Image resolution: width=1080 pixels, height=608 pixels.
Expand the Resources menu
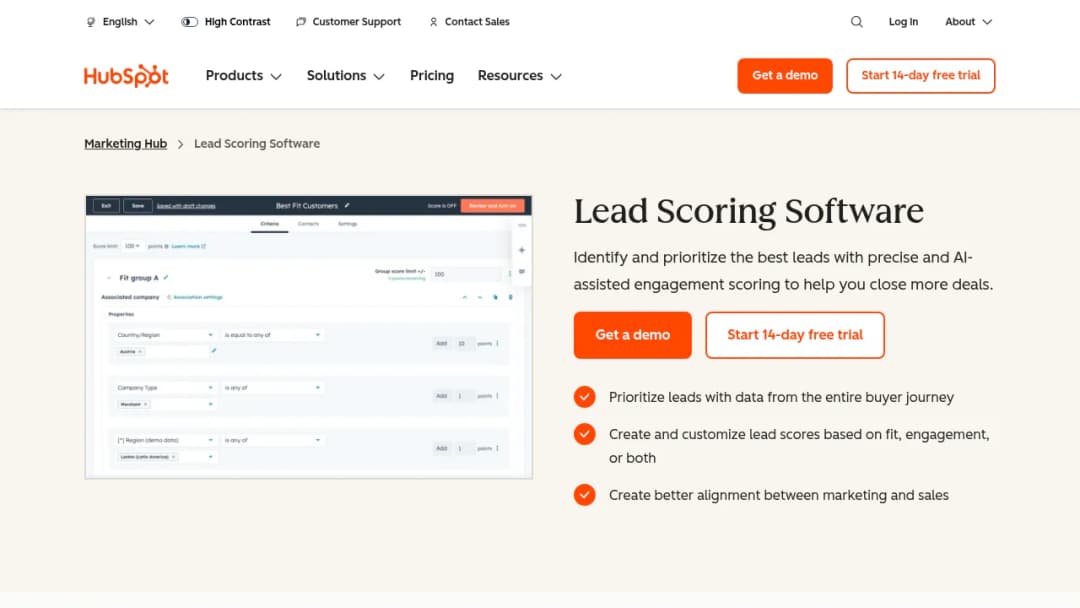(x=520, y=76)
